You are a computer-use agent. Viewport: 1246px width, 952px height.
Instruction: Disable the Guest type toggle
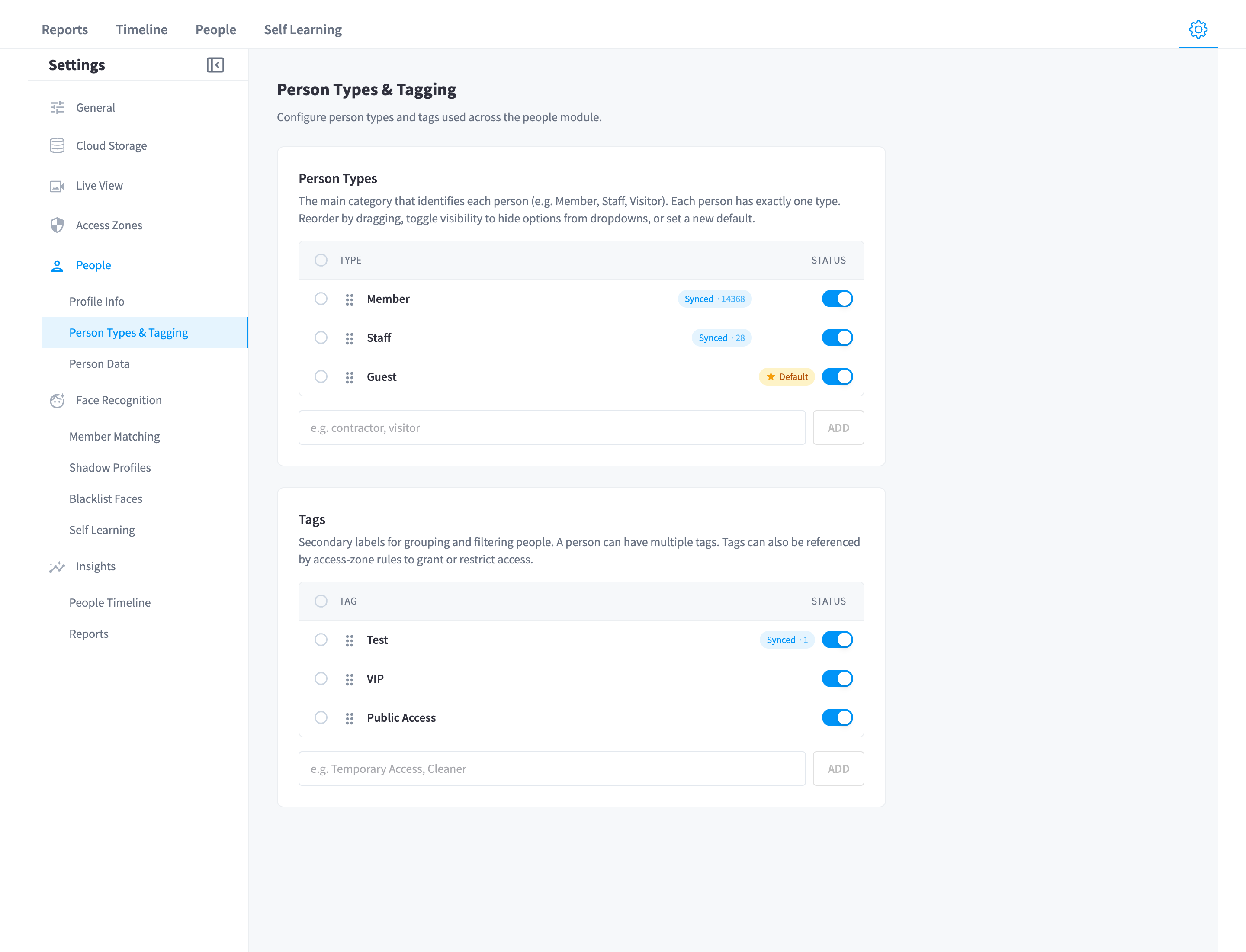[x=837, y=377]
